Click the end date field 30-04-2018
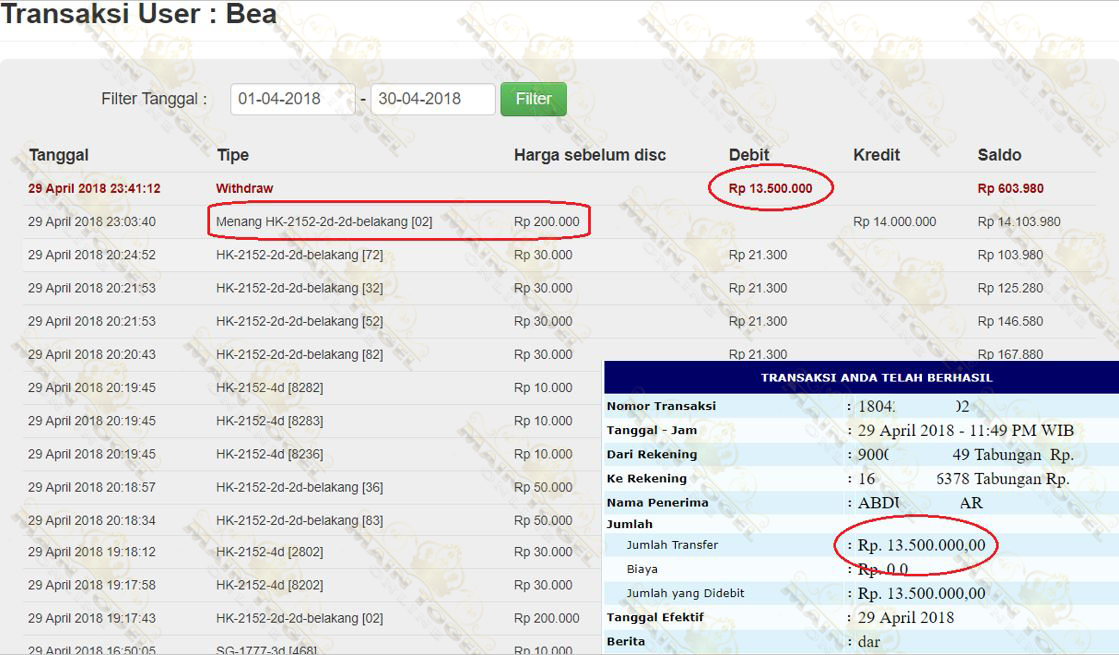The width and height of the screenshot is (1119, 655). point(432,99)
